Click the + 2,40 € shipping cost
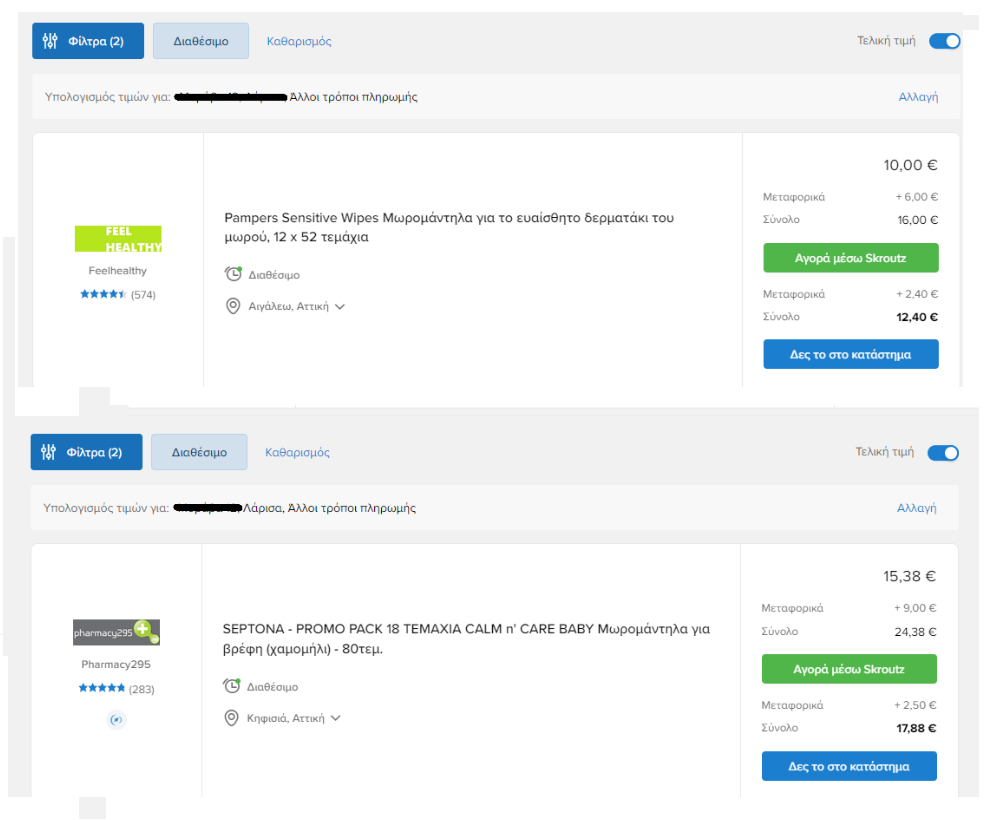Screen dimensions: 996x820 pos(917,294)
